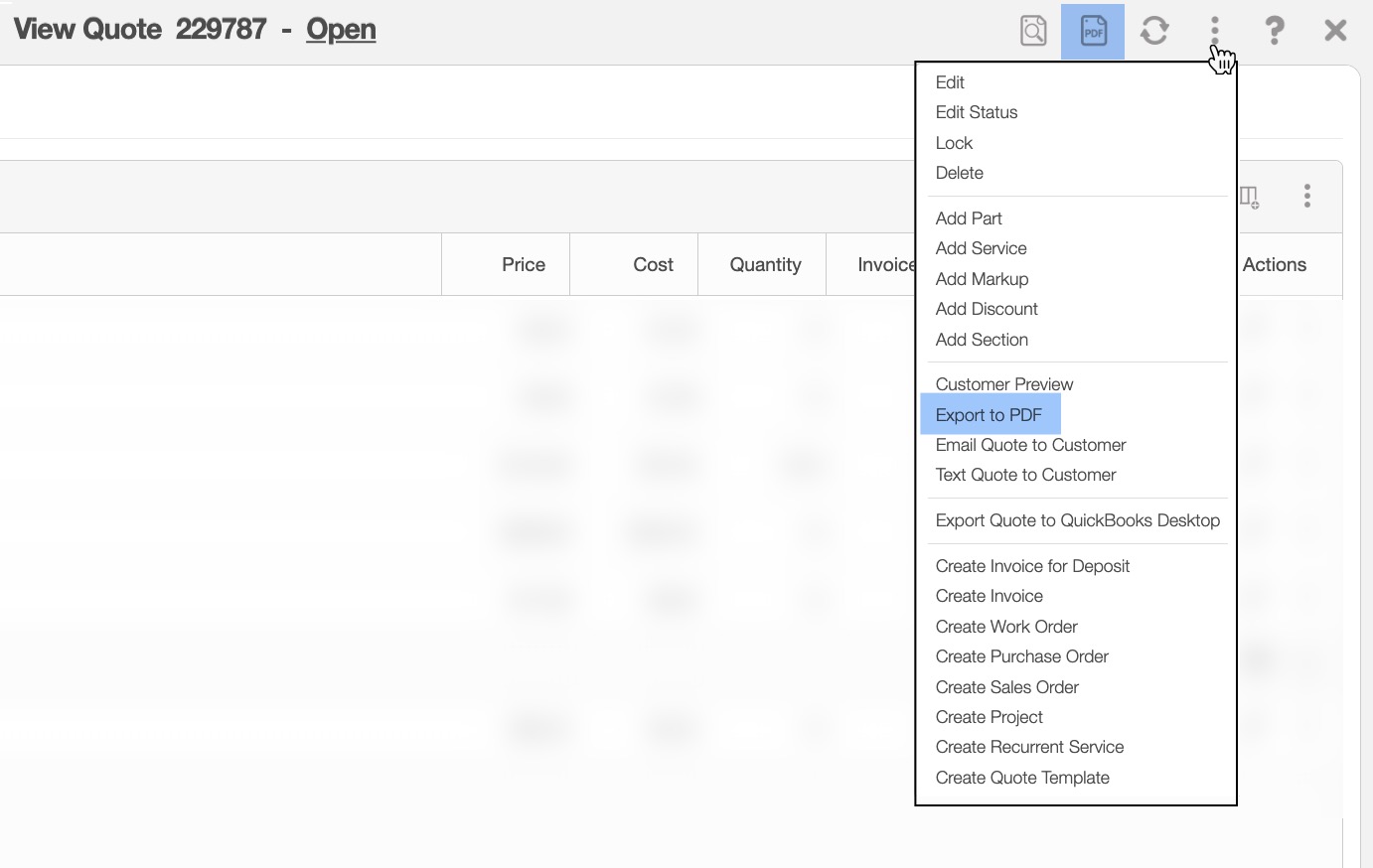Click the add column icon in table toolbar
The width and height of the screenshot is (1373, 868).
coord(1250,197)
